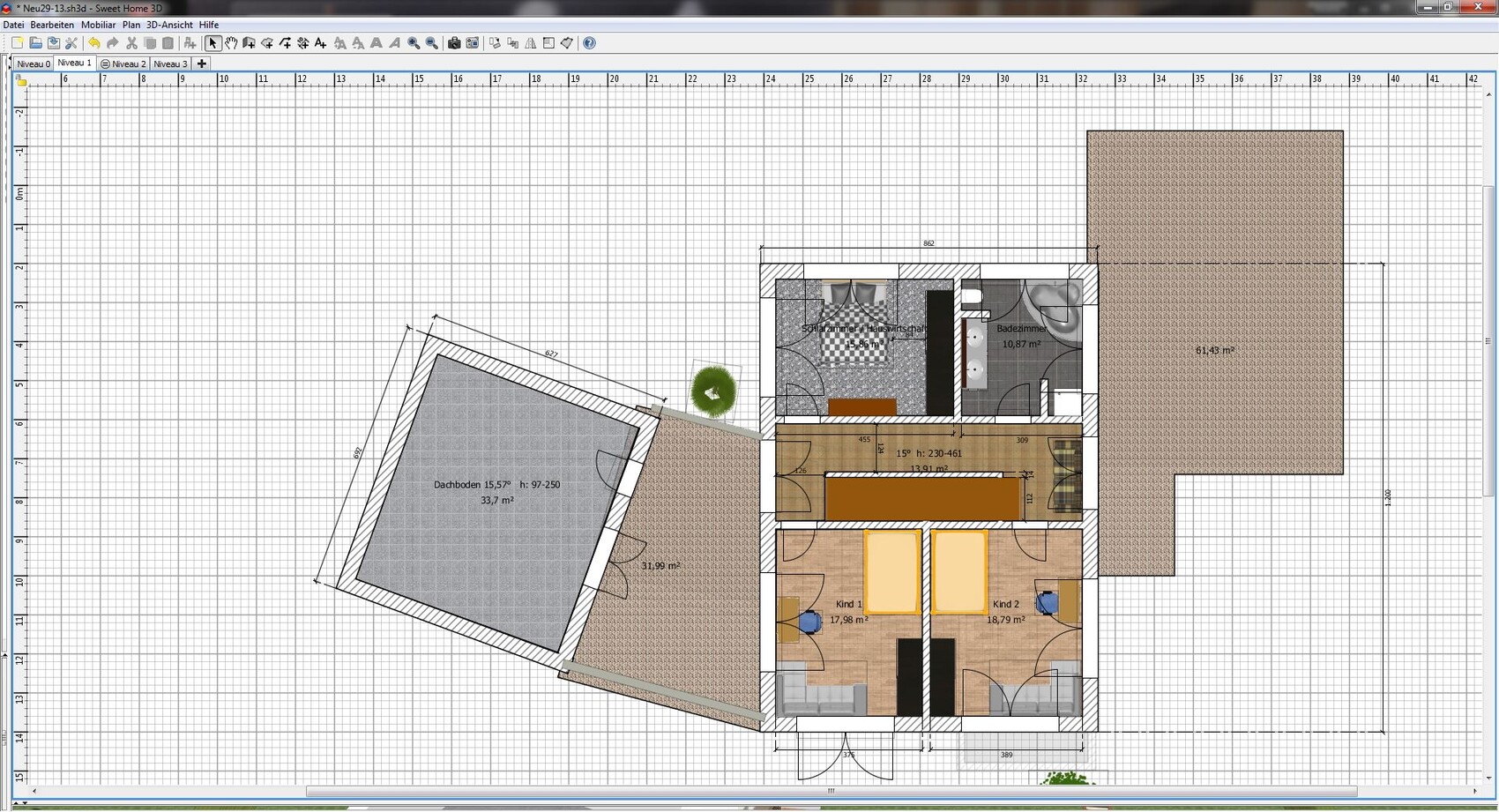
Task: Click the horizontal scrollbar below the plan
Action: pyautogui.click(x=830, y=791)
